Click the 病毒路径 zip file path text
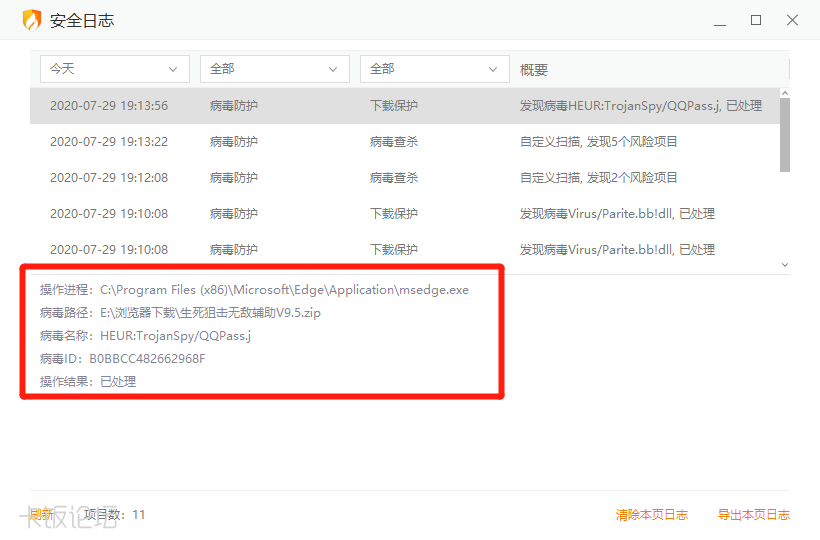Screen dimensions: 820x540 pos(210,313)
